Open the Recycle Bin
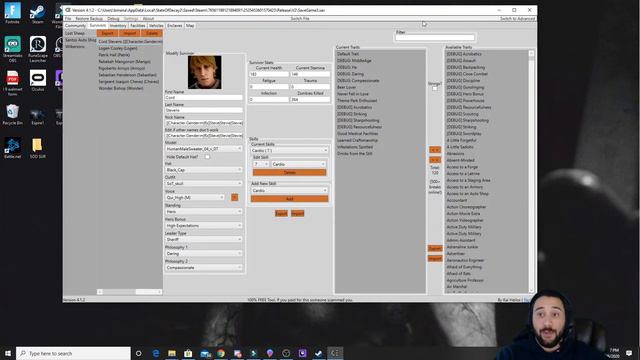Viewport: 640px width, 360px height. 12,114
